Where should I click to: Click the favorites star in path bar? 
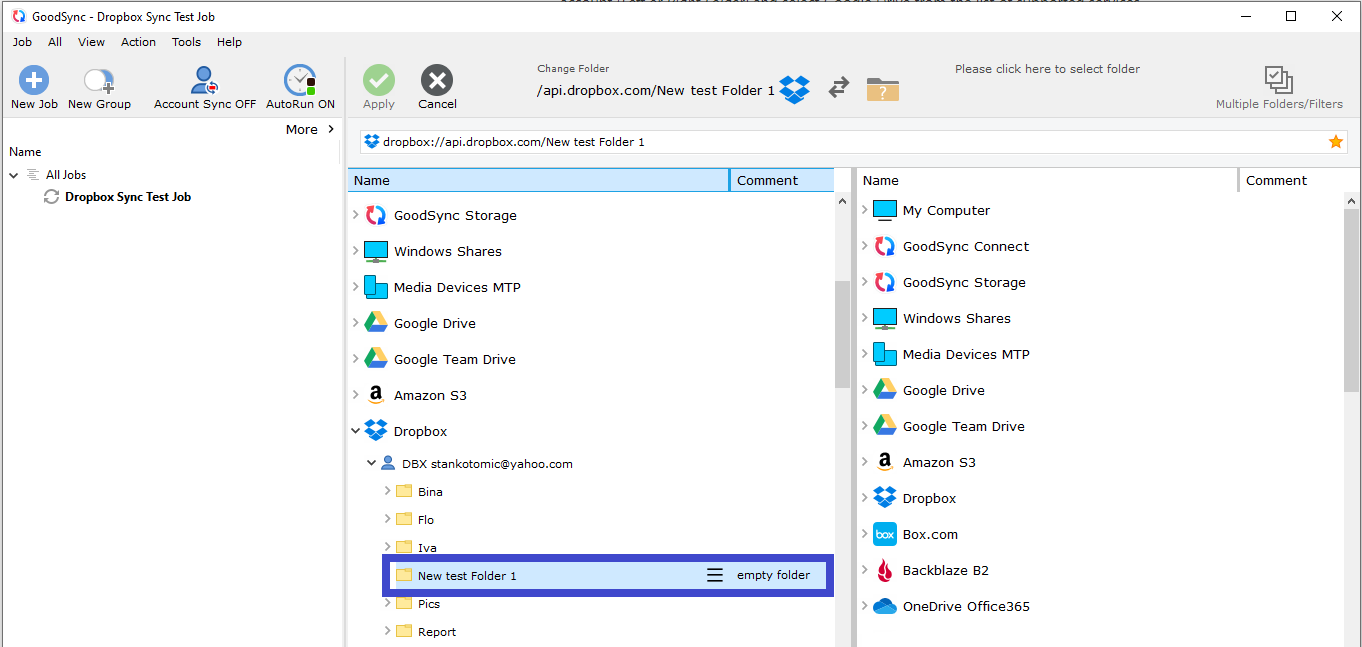[1335, 142]
